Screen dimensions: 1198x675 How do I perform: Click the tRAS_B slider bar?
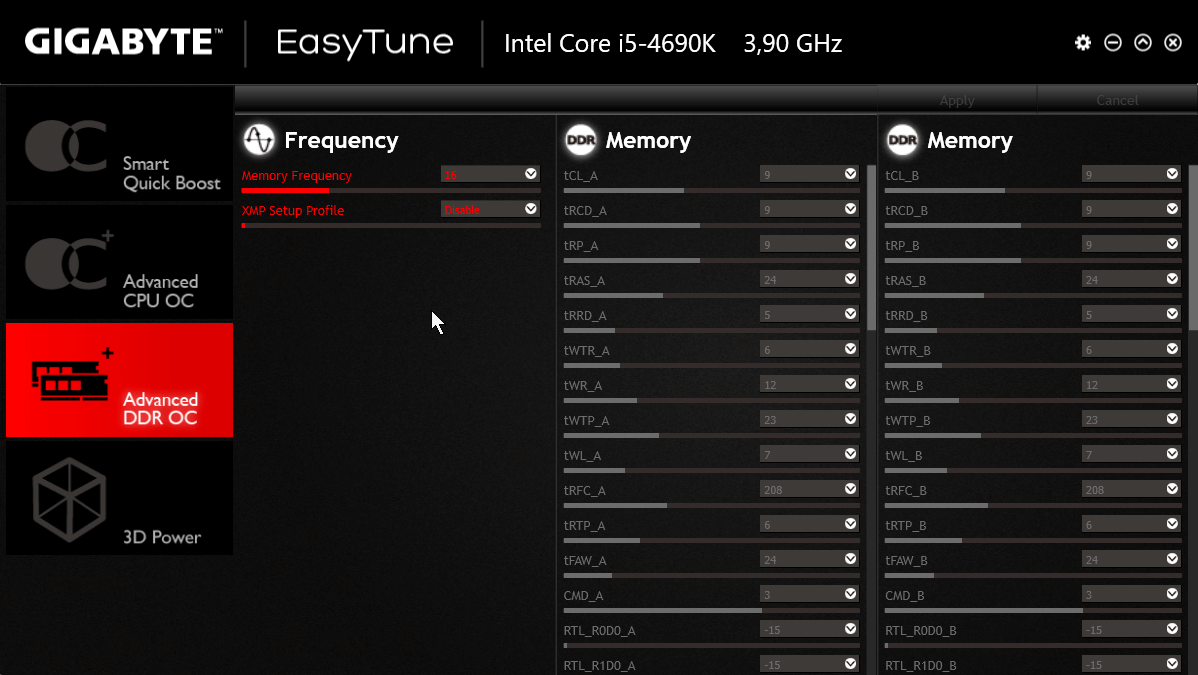tap(1033, 295)
